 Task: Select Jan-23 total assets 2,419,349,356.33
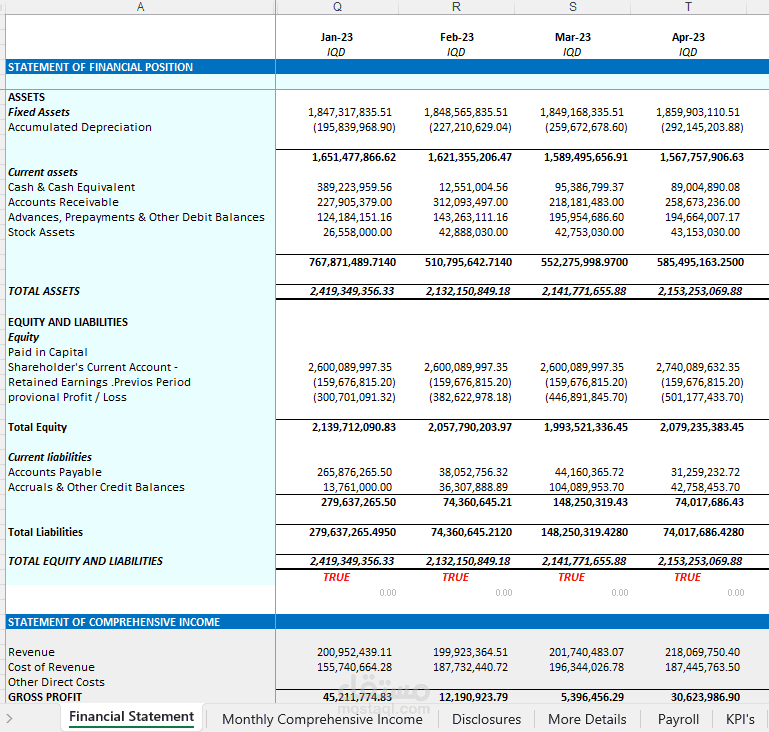(x=352, y=291)
